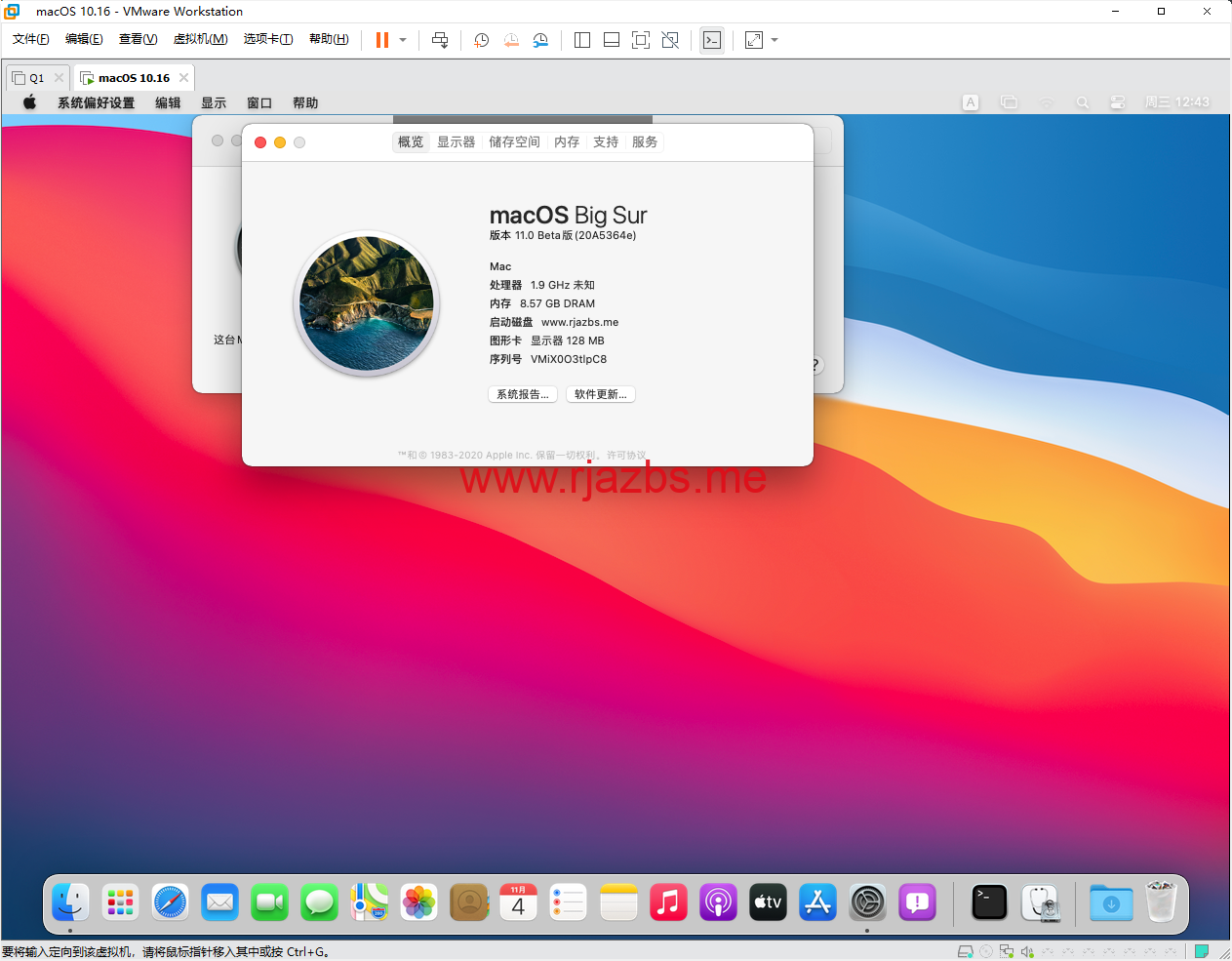The height and width of the screenshot is (961, 1232).
Task: Expand the dropdown arrow next to the stretch icon
Action: tap(775, 40)
